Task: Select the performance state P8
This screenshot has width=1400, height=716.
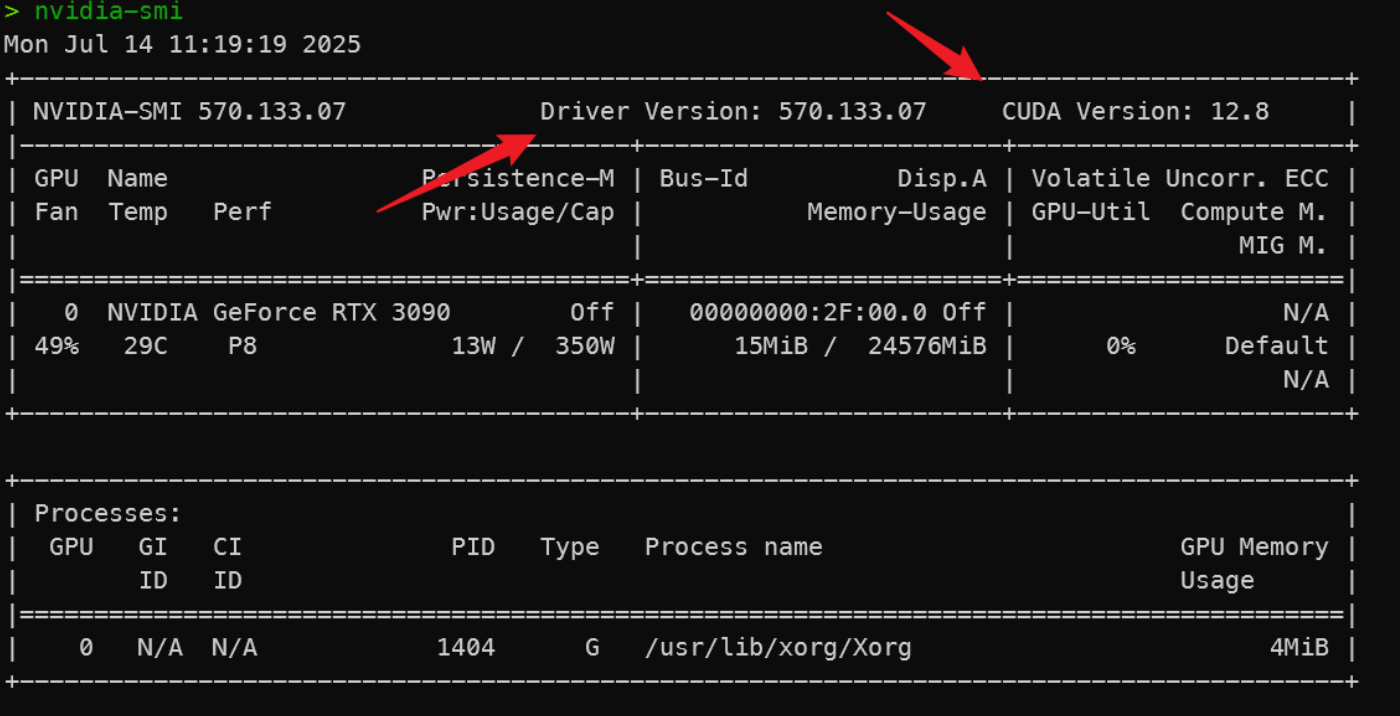Action: click(x=241, y=346)
